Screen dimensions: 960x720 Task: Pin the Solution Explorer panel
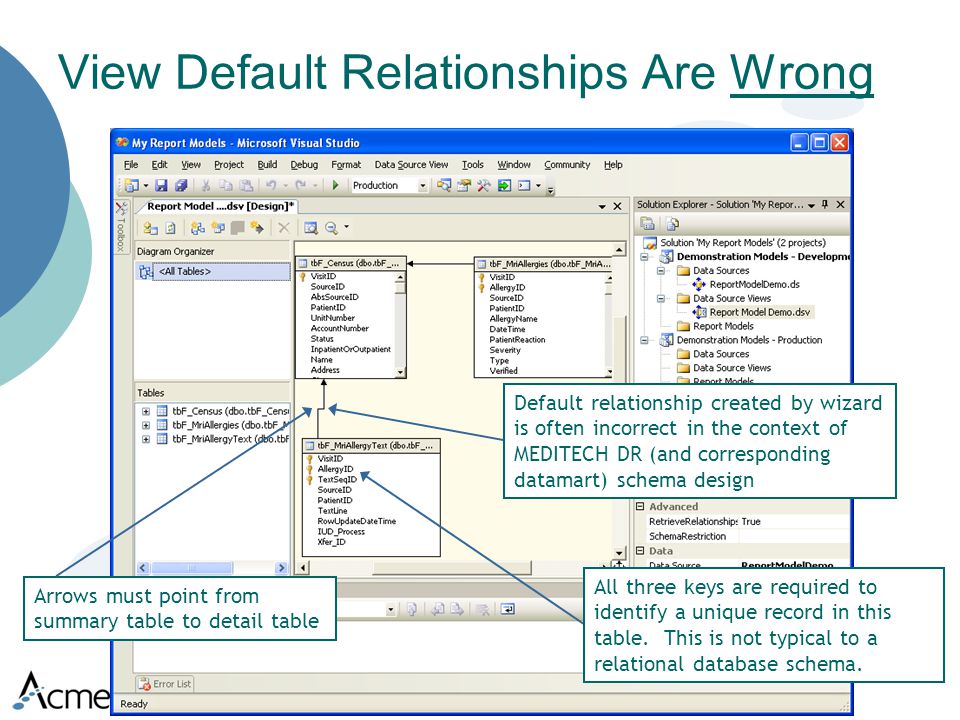[825, 204]
